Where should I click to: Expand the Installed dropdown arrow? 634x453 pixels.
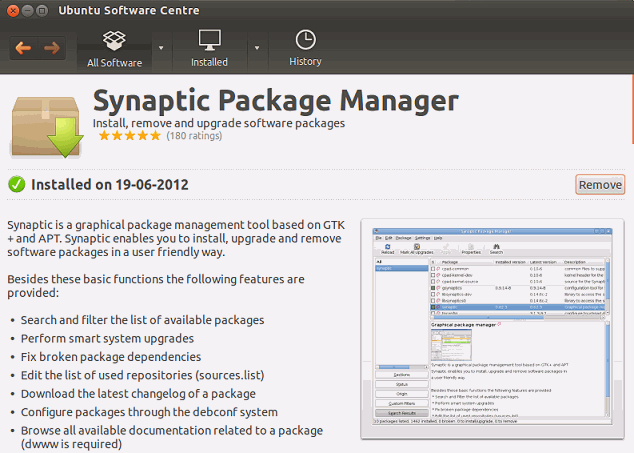(x=256, y=48)
